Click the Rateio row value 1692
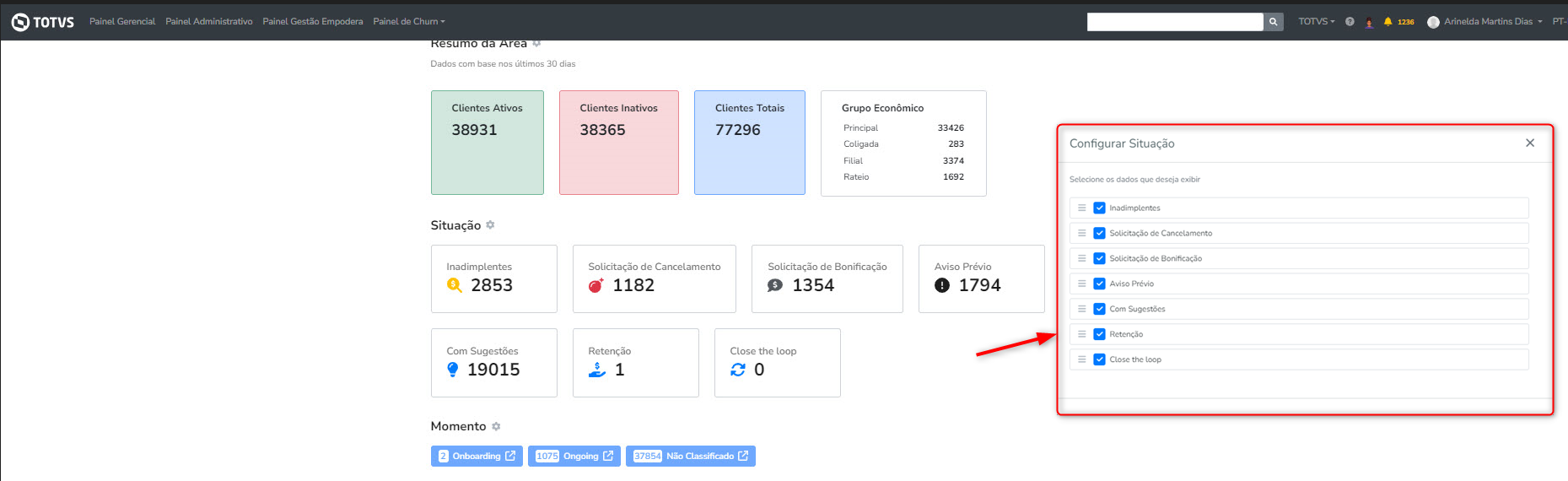The image size is (1568, 481). coord(953,176)
